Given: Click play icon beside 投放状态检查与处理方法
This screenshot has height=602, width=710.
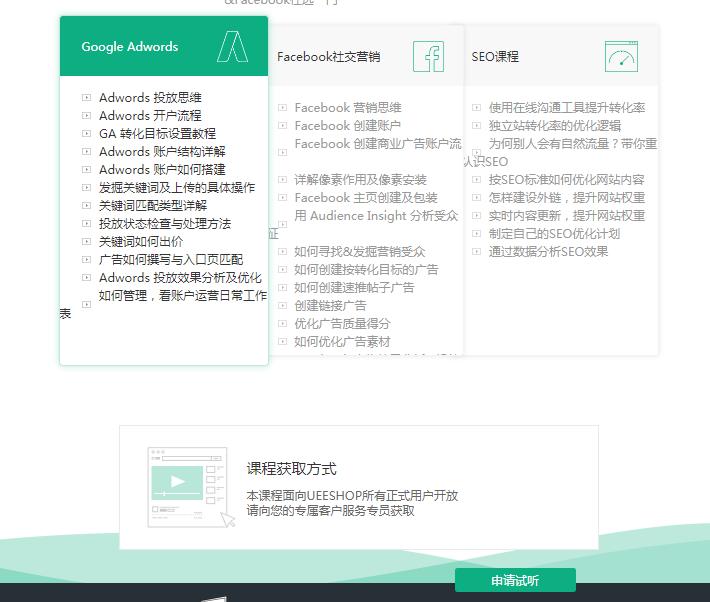Looking at the screenshot, I should [x=86, y=223].
